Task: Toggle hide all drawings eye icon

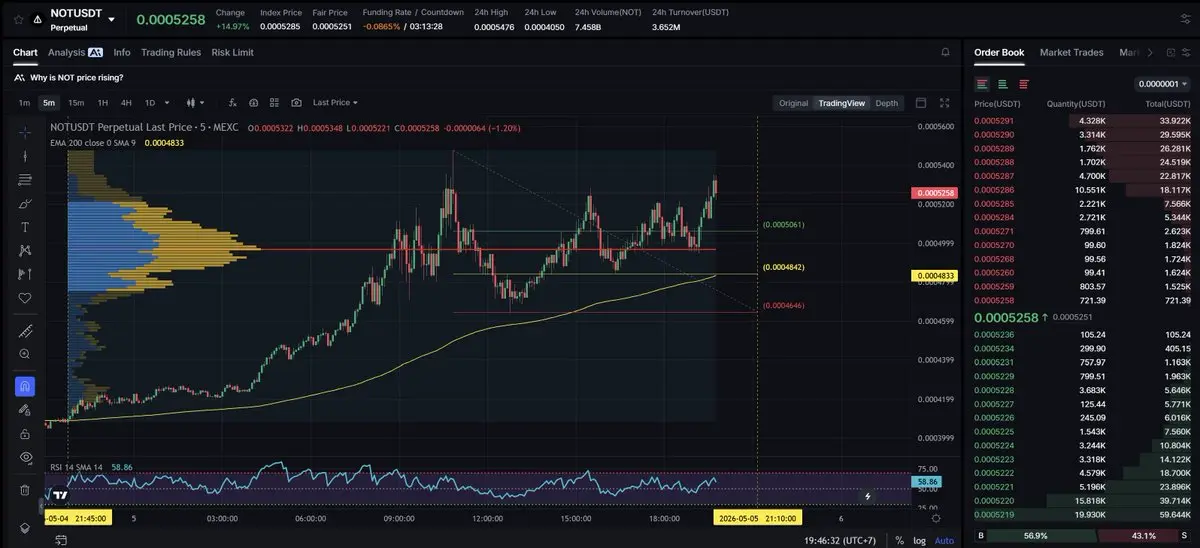Action: (25, 457)
